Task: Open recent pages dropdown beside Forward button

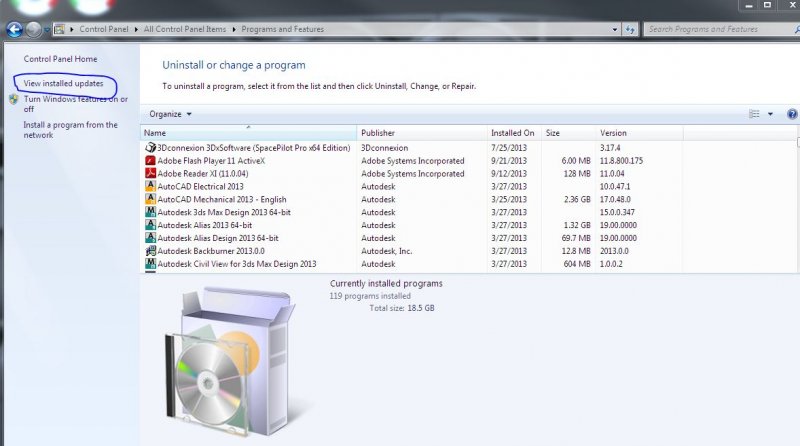Action: point(47,30)
